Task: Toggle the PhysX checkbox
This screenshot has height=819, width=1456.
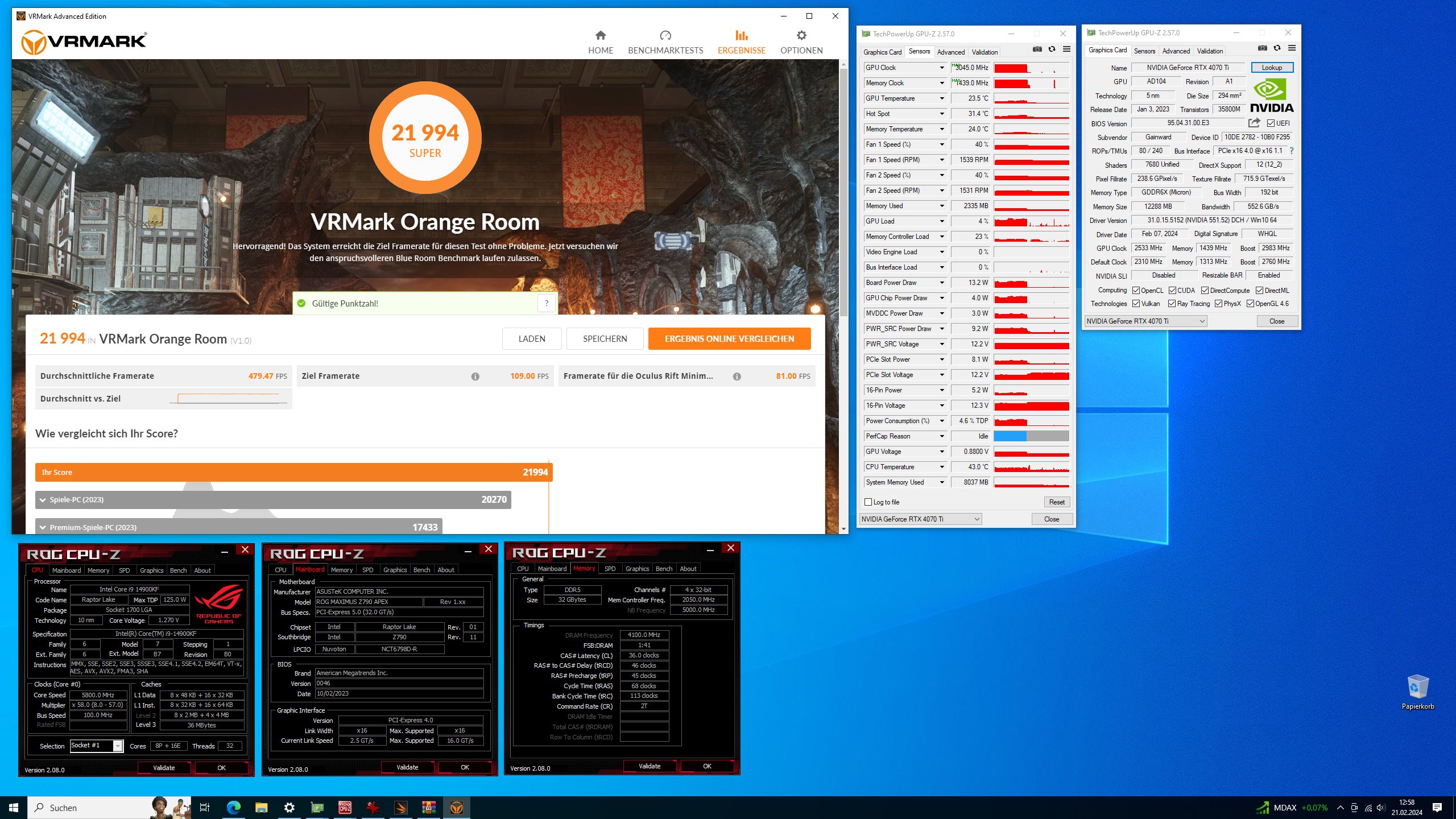Action: [x=1218, y=304]
